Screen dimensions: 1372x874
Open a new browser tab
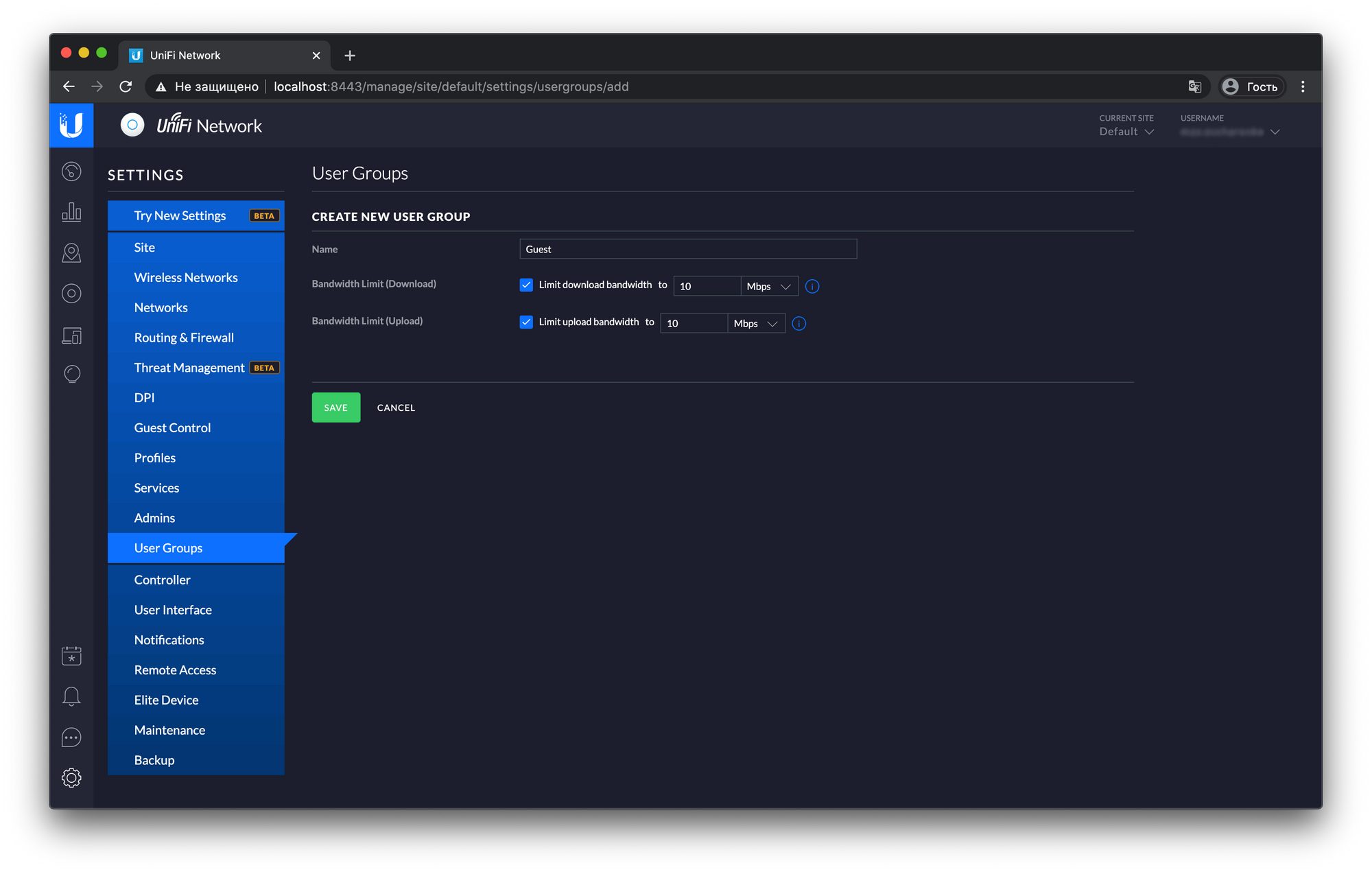(350, 56)
